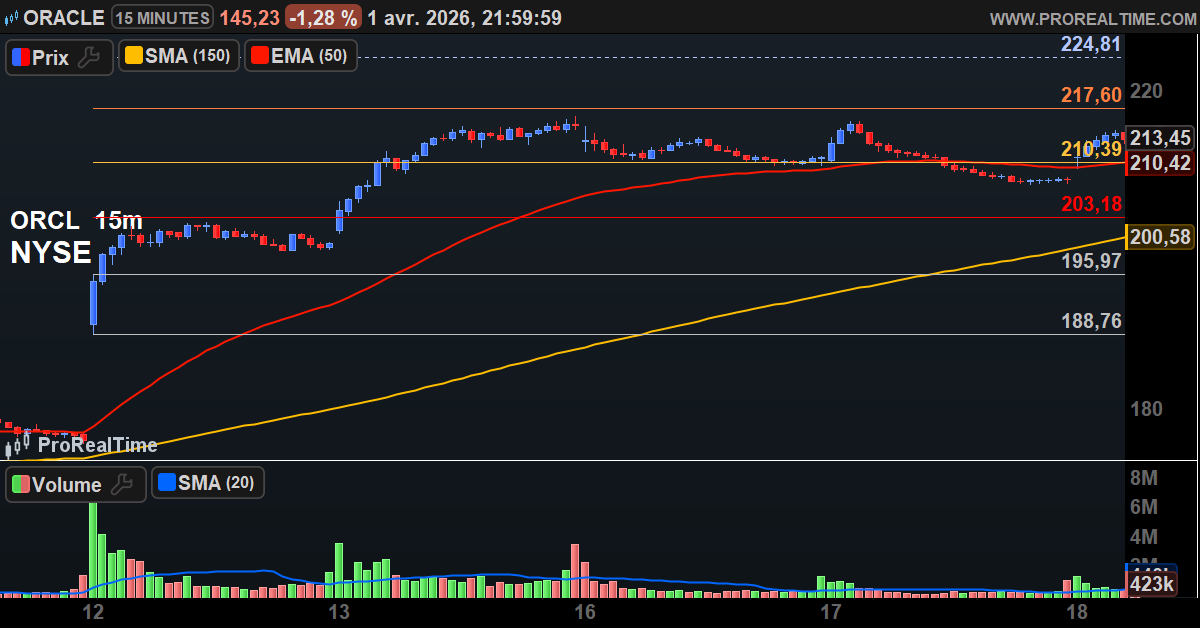
Task: Click the ProRealTime watermark text
Action: [x=100, y=445]
